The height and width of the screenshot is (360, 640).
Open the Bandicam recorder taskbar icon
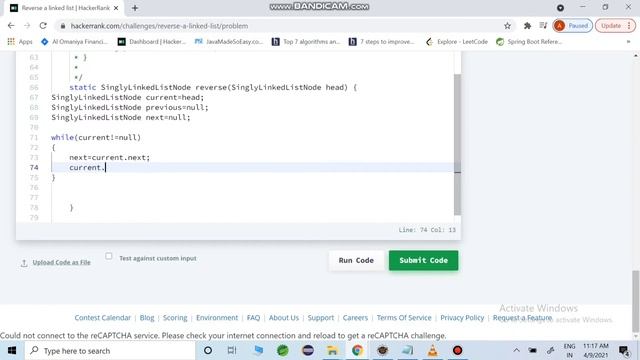pyautogui.click(x=458, y=351)
